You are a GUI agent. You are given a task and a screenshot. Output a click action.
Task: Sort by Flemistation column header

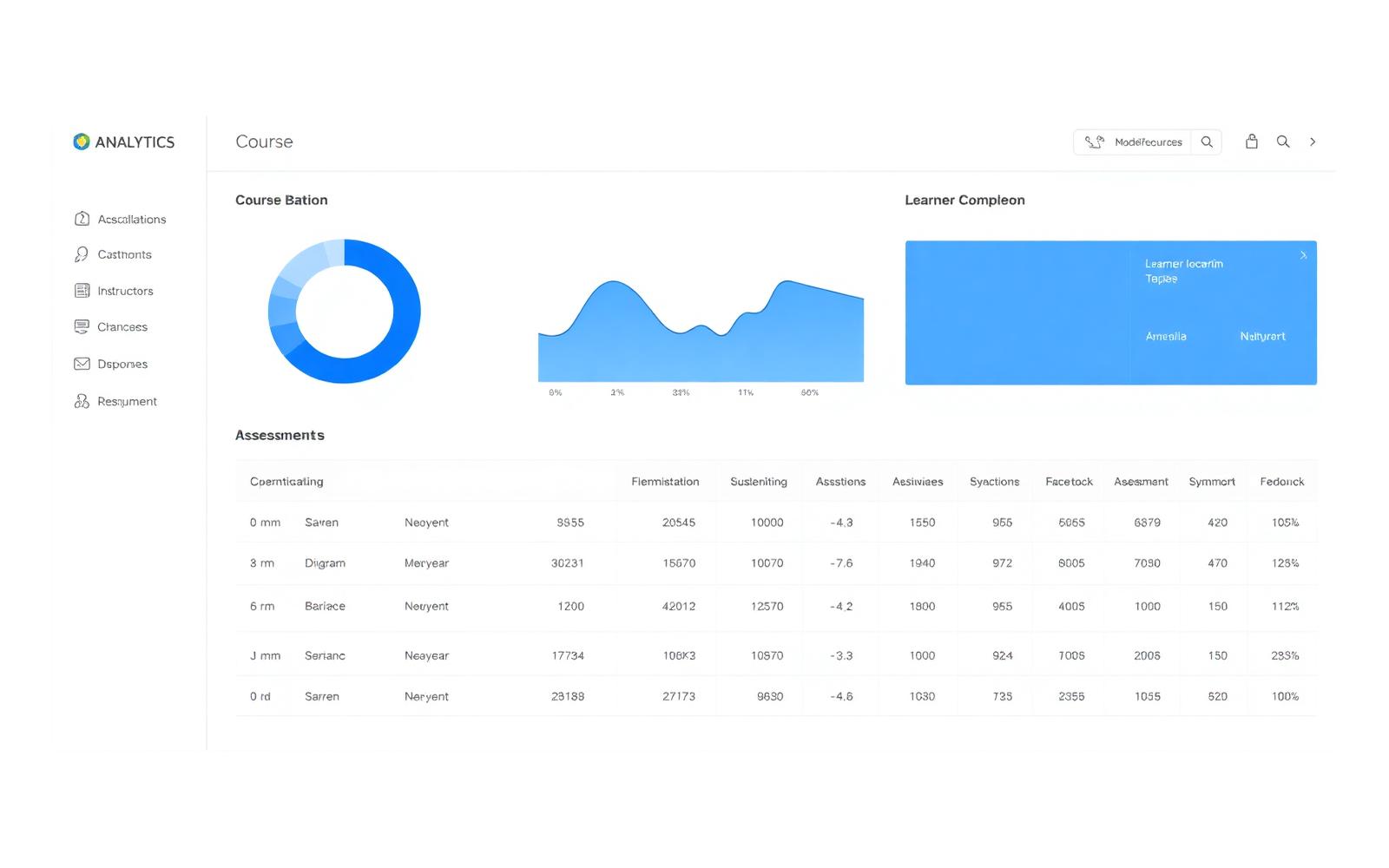pos(665,482)
